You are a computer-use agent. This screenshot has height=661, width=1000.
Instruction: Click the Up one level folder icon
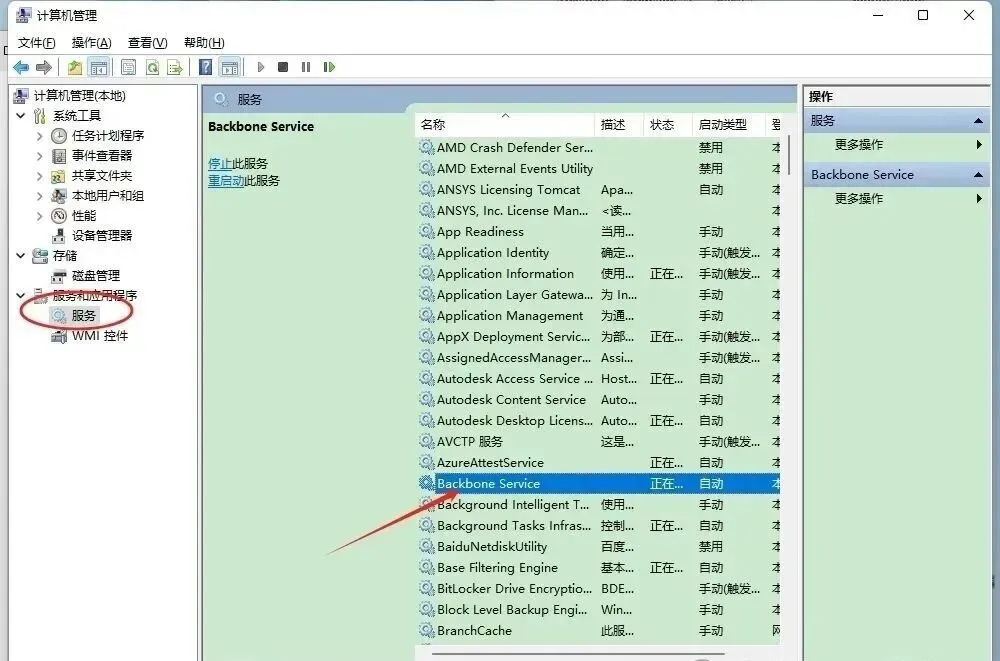pyautogui.click(x=75, y=67)
